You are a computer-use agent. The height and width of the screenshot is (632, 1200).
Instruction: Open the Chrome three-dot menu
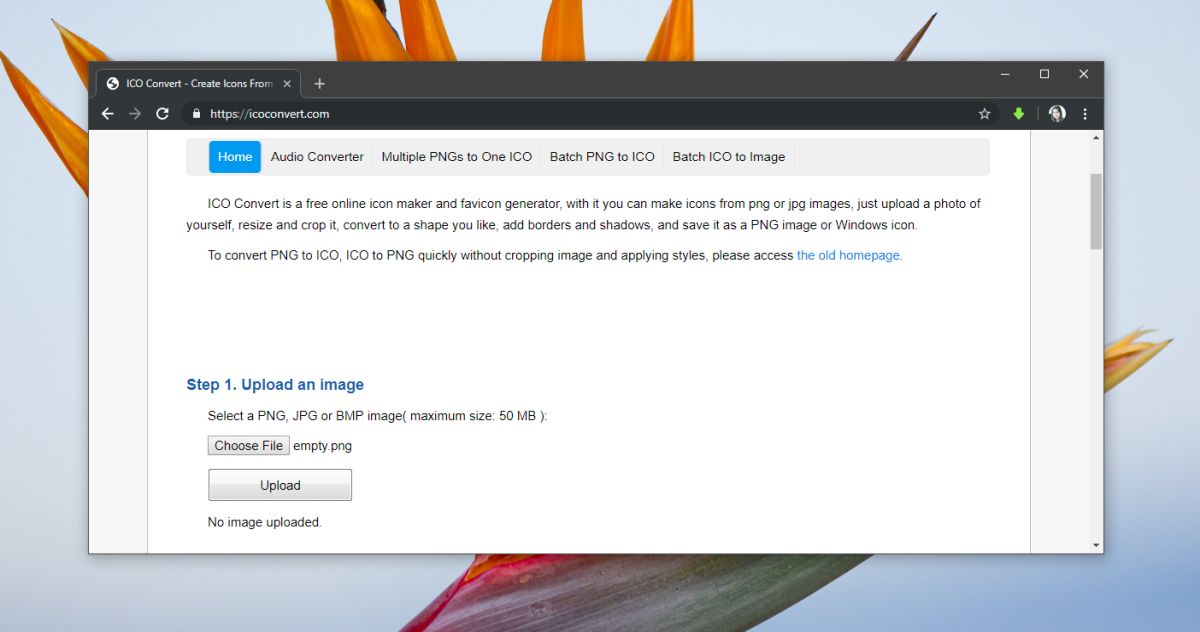[1085, 114]
